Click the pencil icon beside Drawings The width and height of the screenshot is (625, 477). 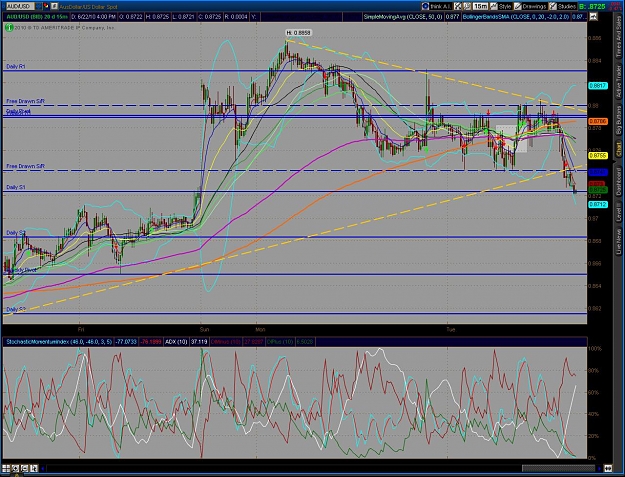[x=517, y=6]
